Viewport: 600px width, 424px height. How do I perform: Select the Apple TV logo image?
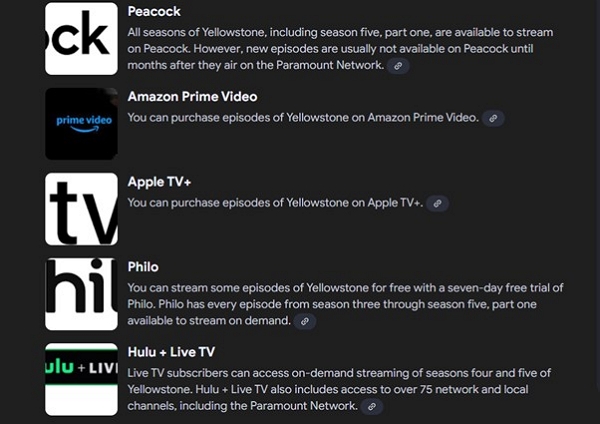pos(82,209)
